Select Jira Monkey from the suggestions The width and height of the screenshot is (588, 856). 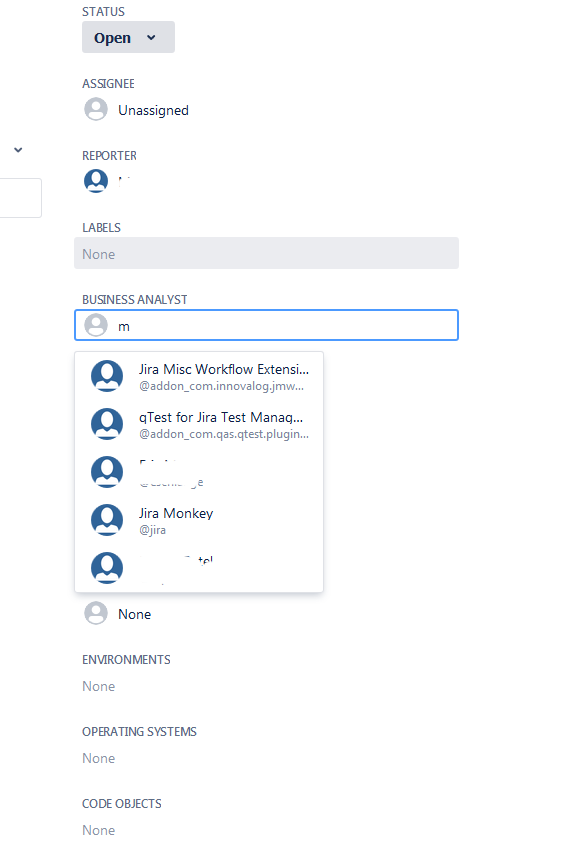(199, 520)
